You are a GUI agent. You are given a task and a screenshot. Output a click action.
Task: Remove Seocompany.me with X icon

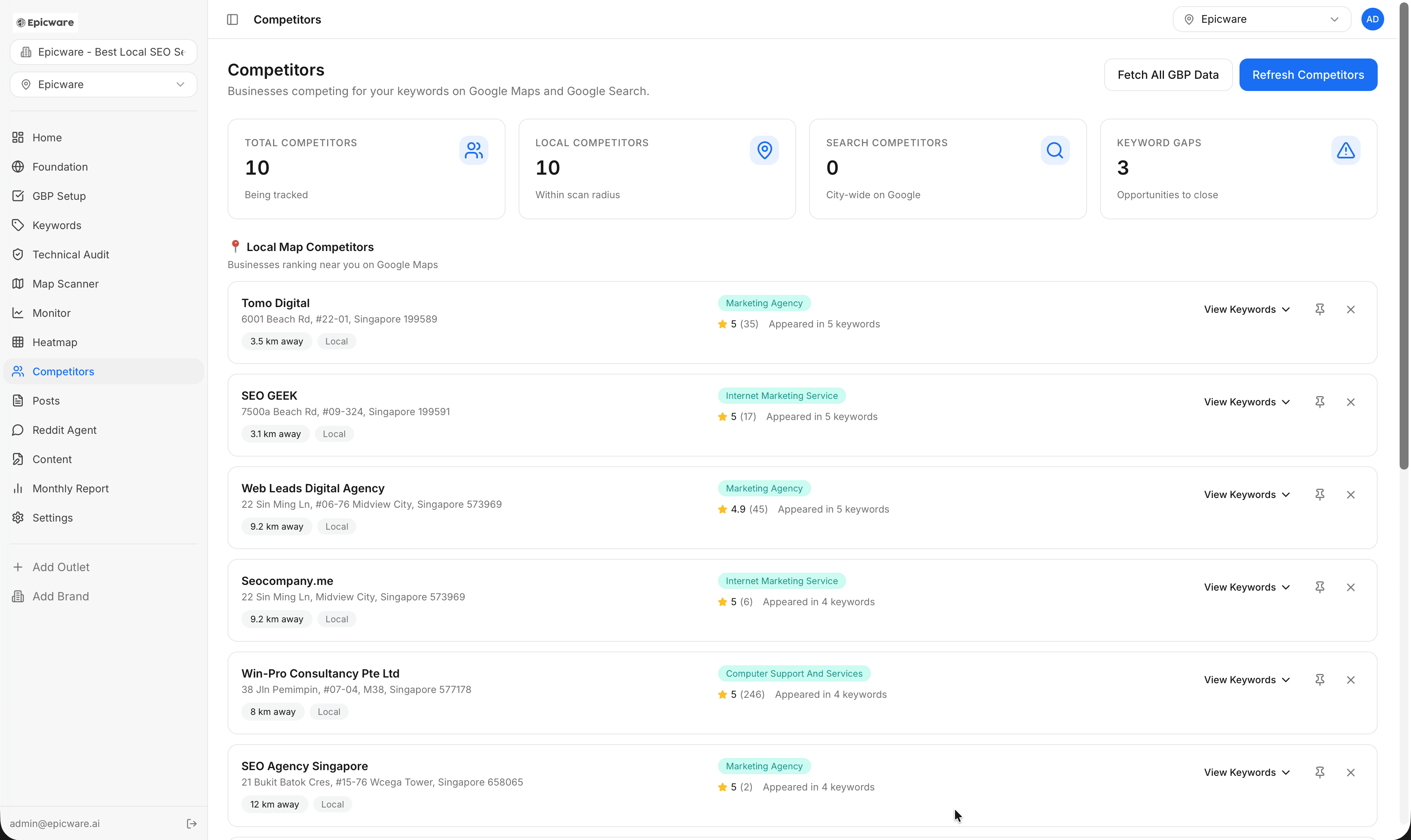click(x=1350, y=587)
